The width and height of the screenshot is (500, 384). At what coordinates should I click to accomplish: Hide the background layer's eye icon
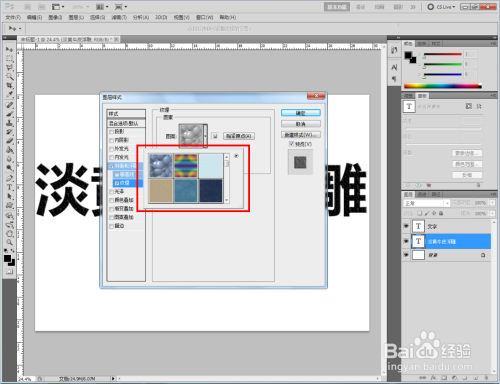tap(406, 255)
